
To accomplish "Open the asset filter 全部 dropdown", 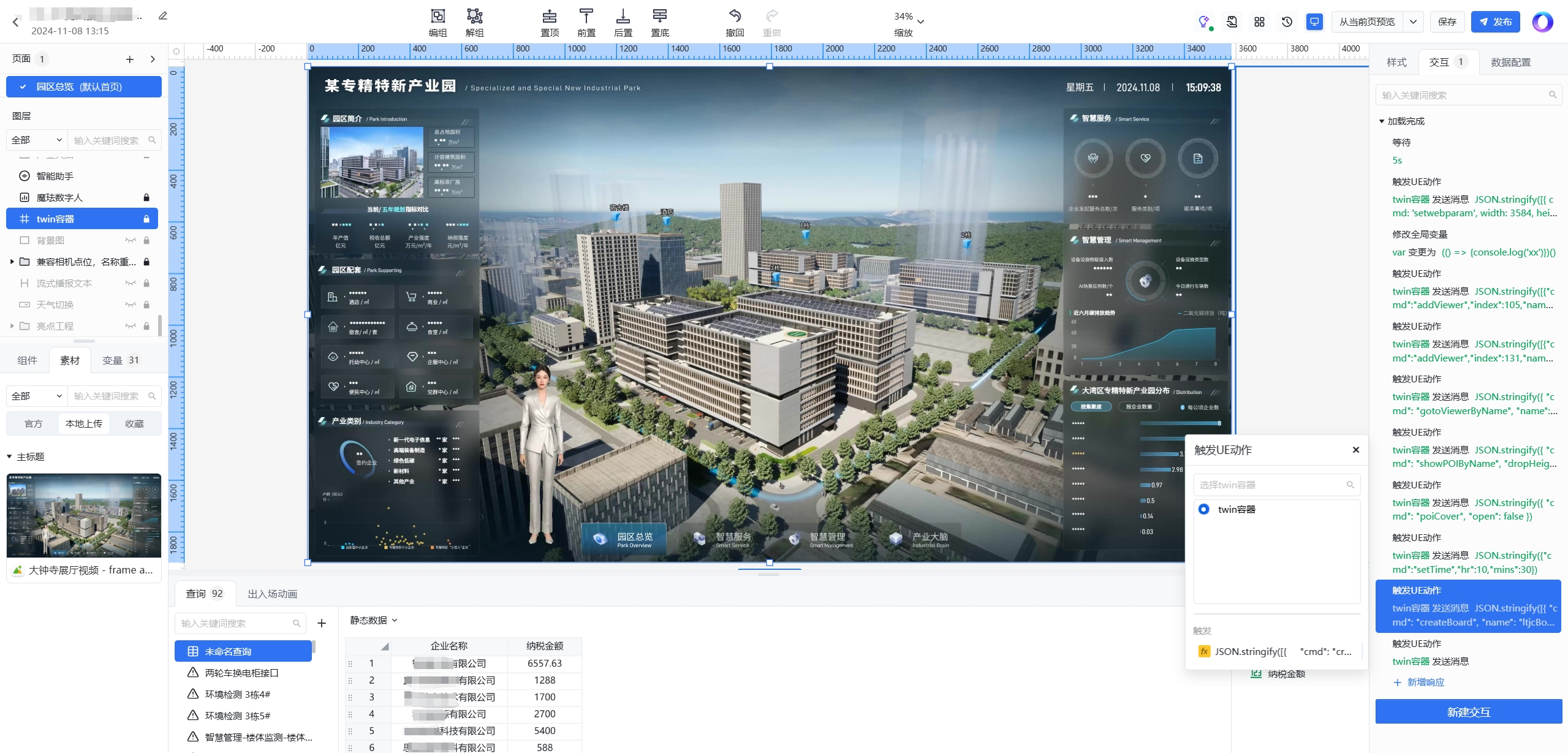I will pos(37,396).
